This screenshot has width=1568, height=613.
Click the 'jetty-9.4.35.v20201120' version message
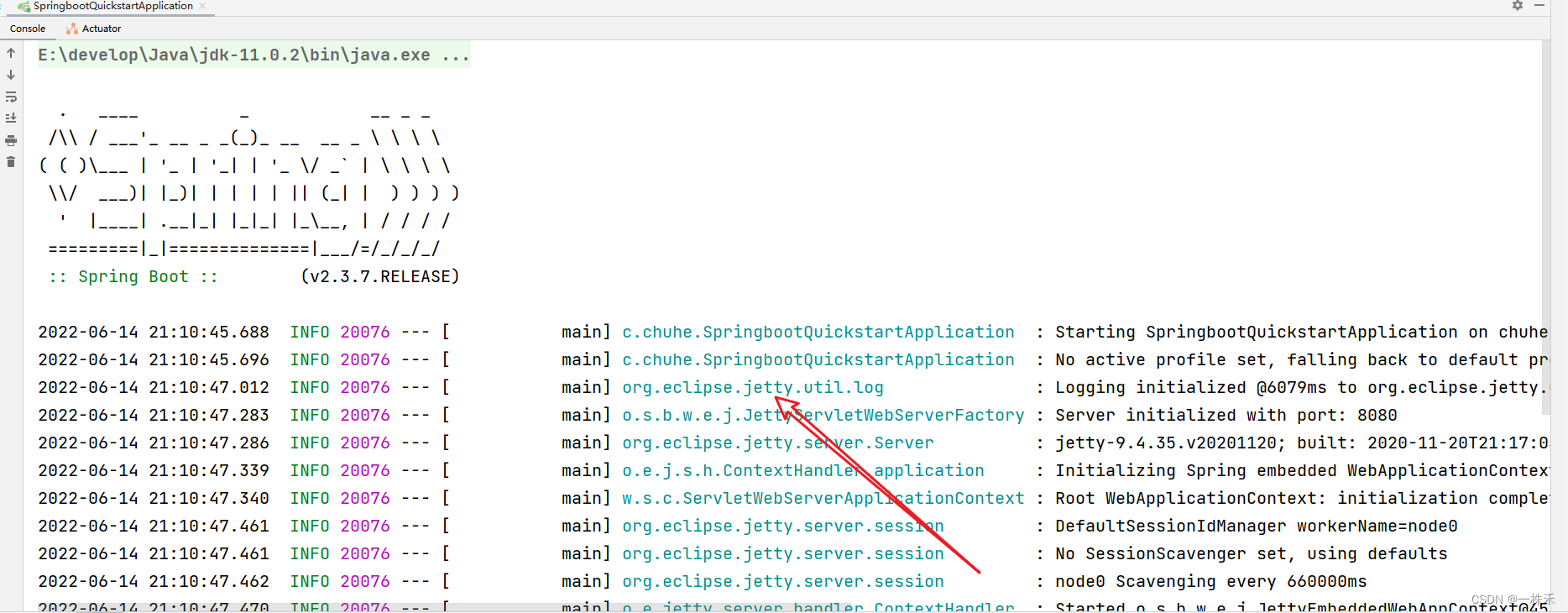click(x=1301, y=443)
